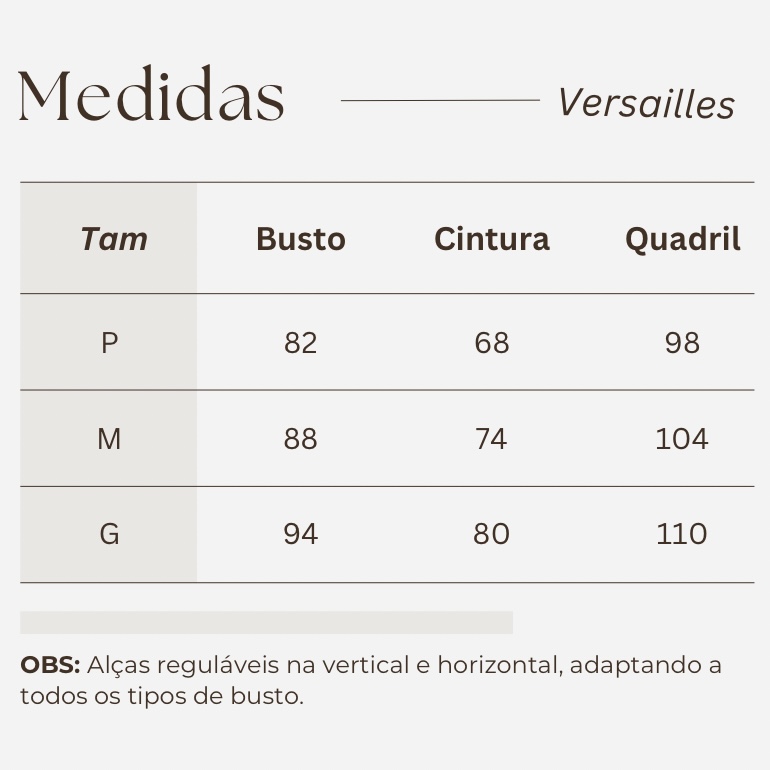This screenshot has width=770, height=770.
Task: Select Quadril value 98
Action: tap(682, 343)
